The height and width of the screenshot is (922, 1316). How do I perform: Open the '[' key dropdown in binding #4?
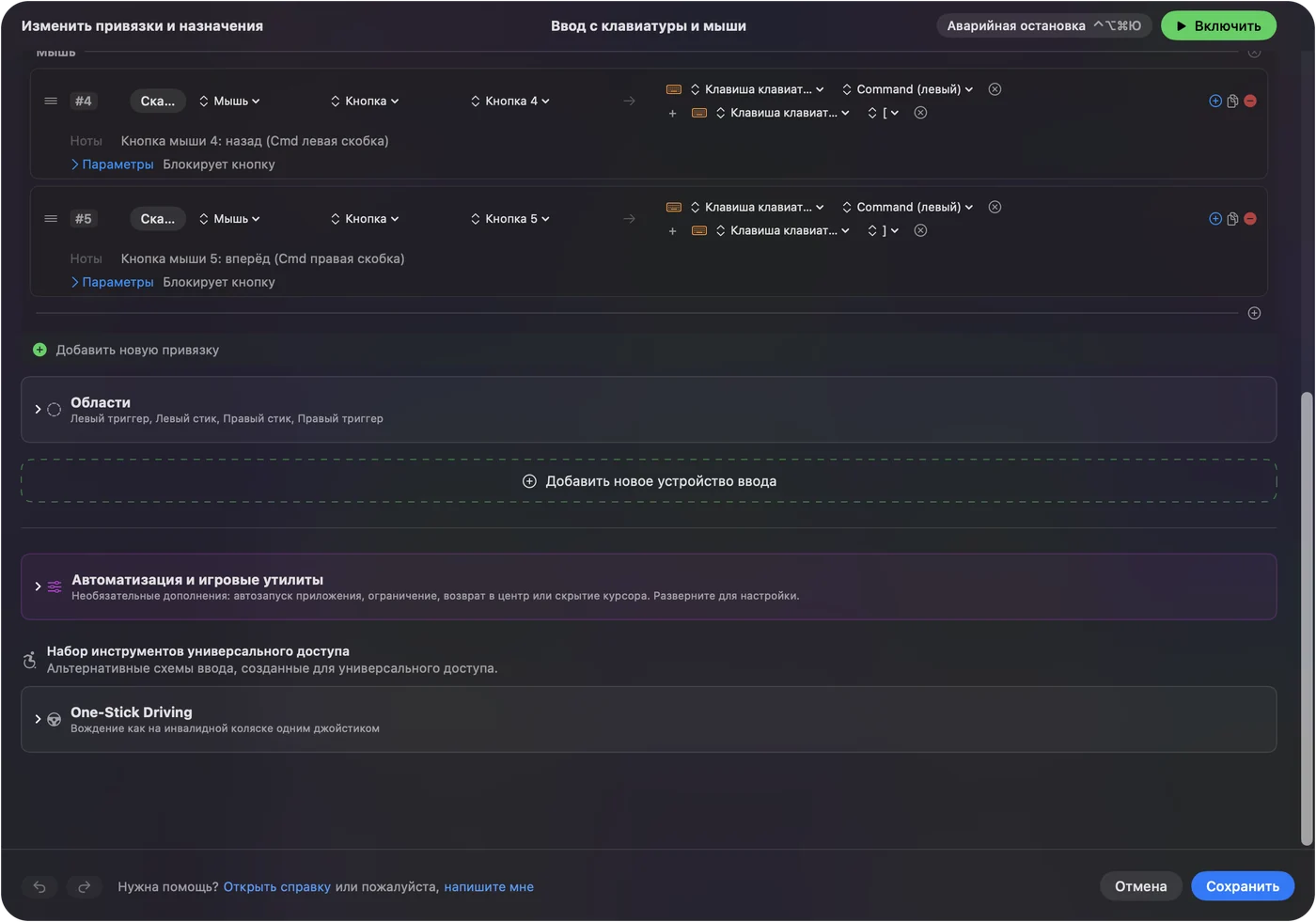pos(884,113)
